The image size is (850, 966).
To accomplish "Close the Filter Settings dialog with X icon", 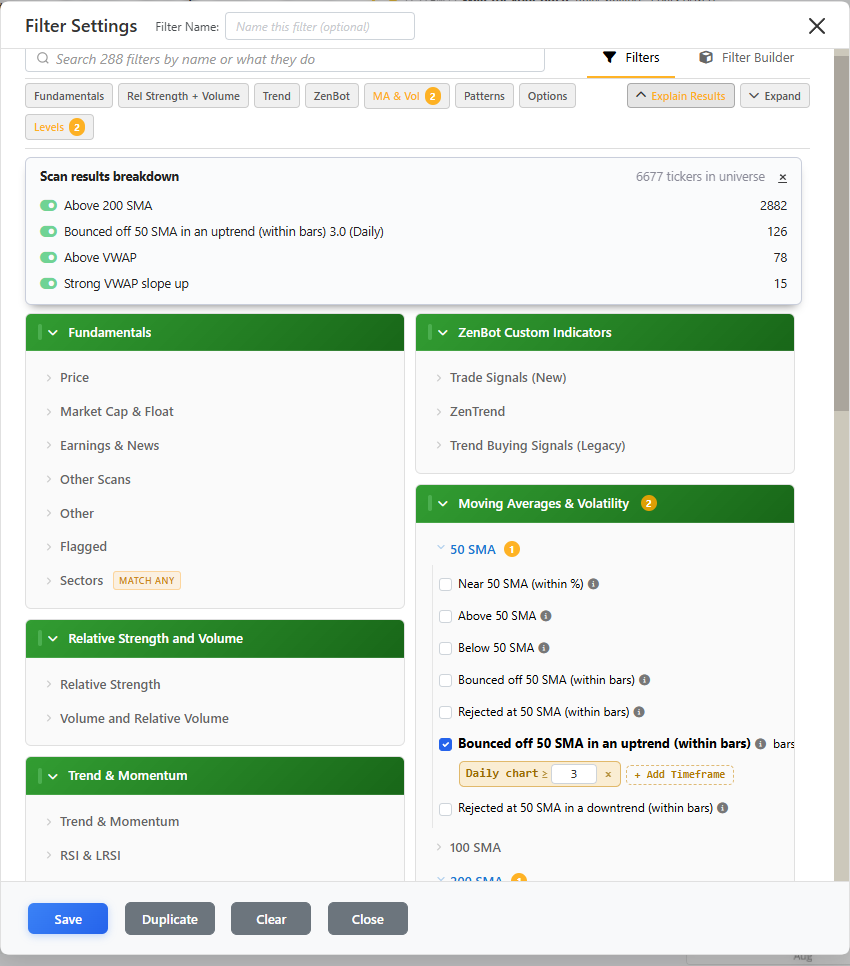I will [x=817, y=26].
